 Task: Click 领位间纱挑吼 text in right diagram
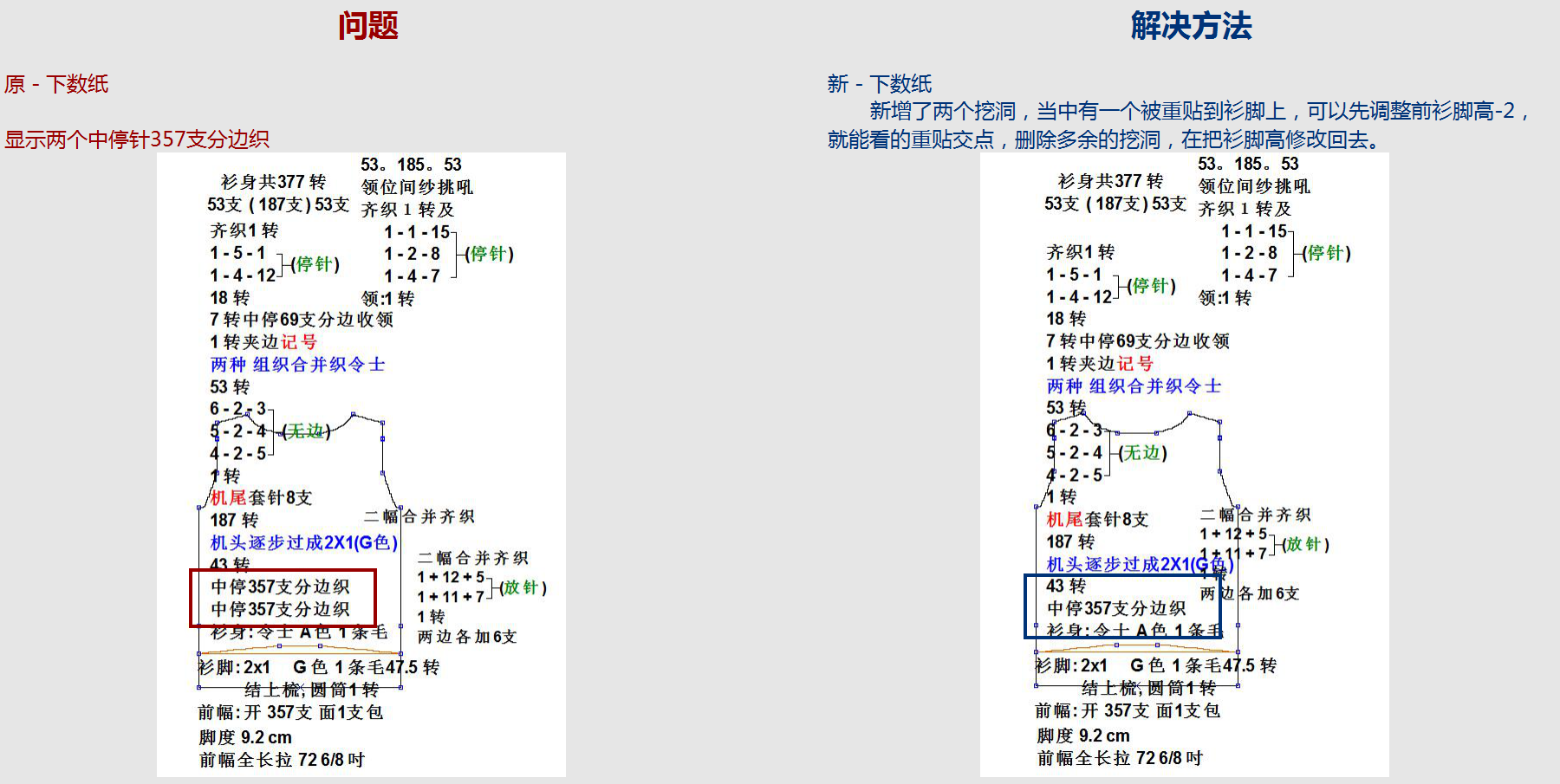pyautogui.click(x=1254, y=186)
